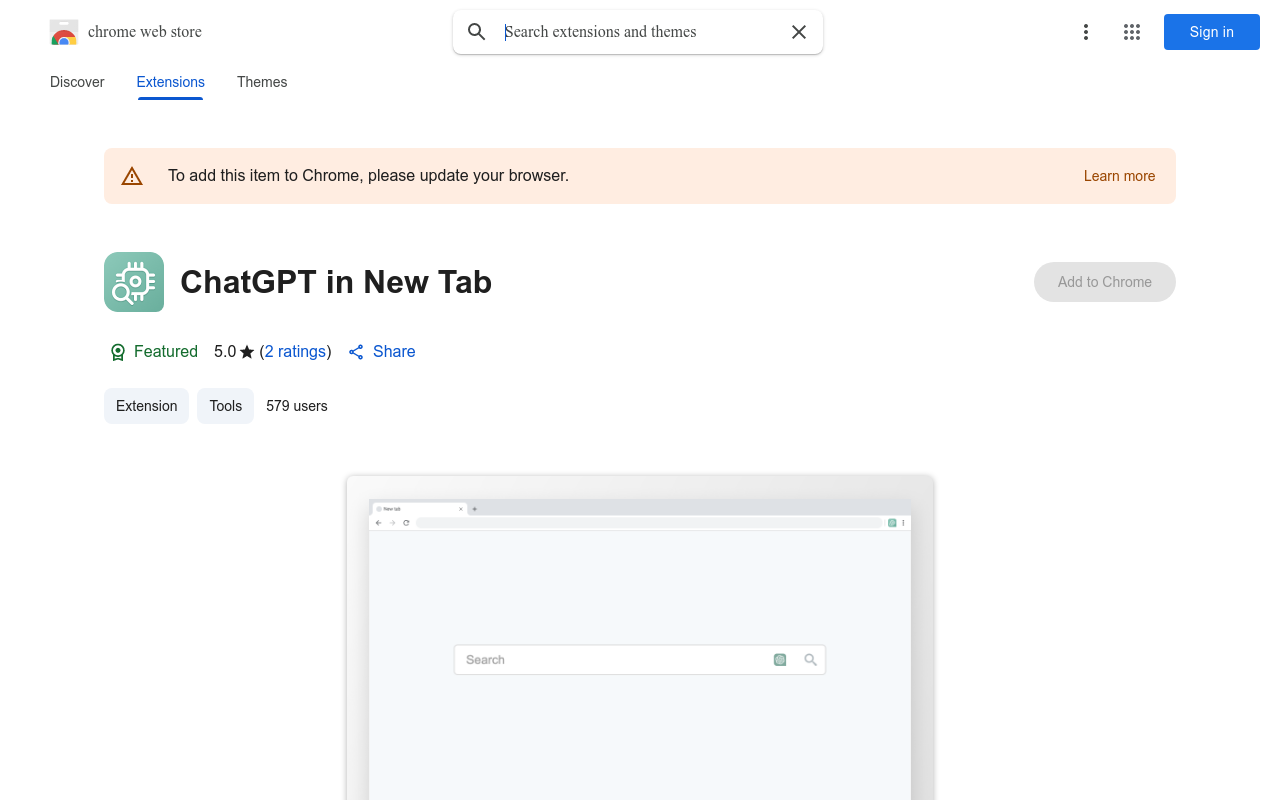
Task: Open the three-dot more options menu
Action: [1086, 32]
